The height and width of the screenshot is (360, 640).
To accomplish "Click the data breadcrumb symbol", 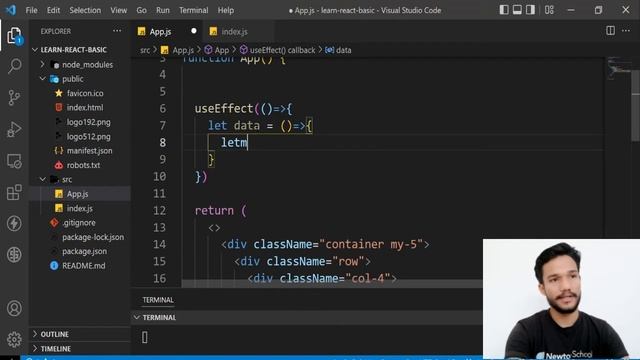I will tap(343, 50).
